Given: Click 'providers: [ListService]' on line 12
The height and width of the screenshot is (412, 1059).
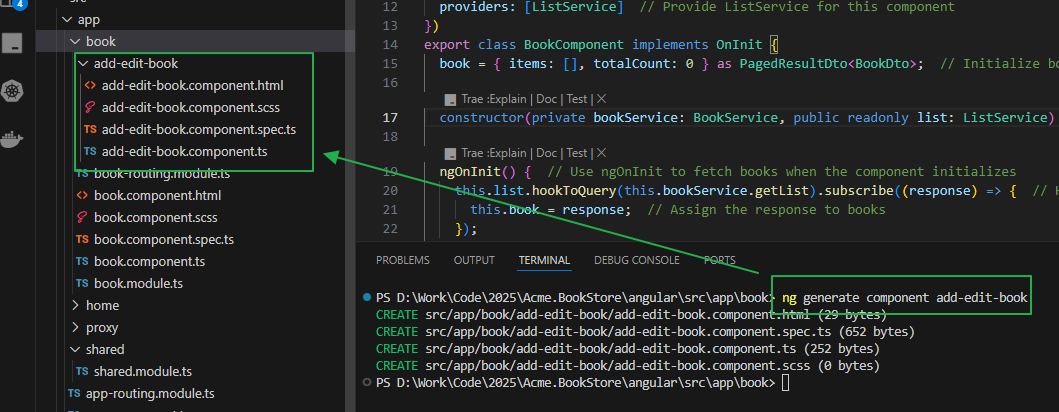Looking at the screenshot, I should tap(531, 7).
